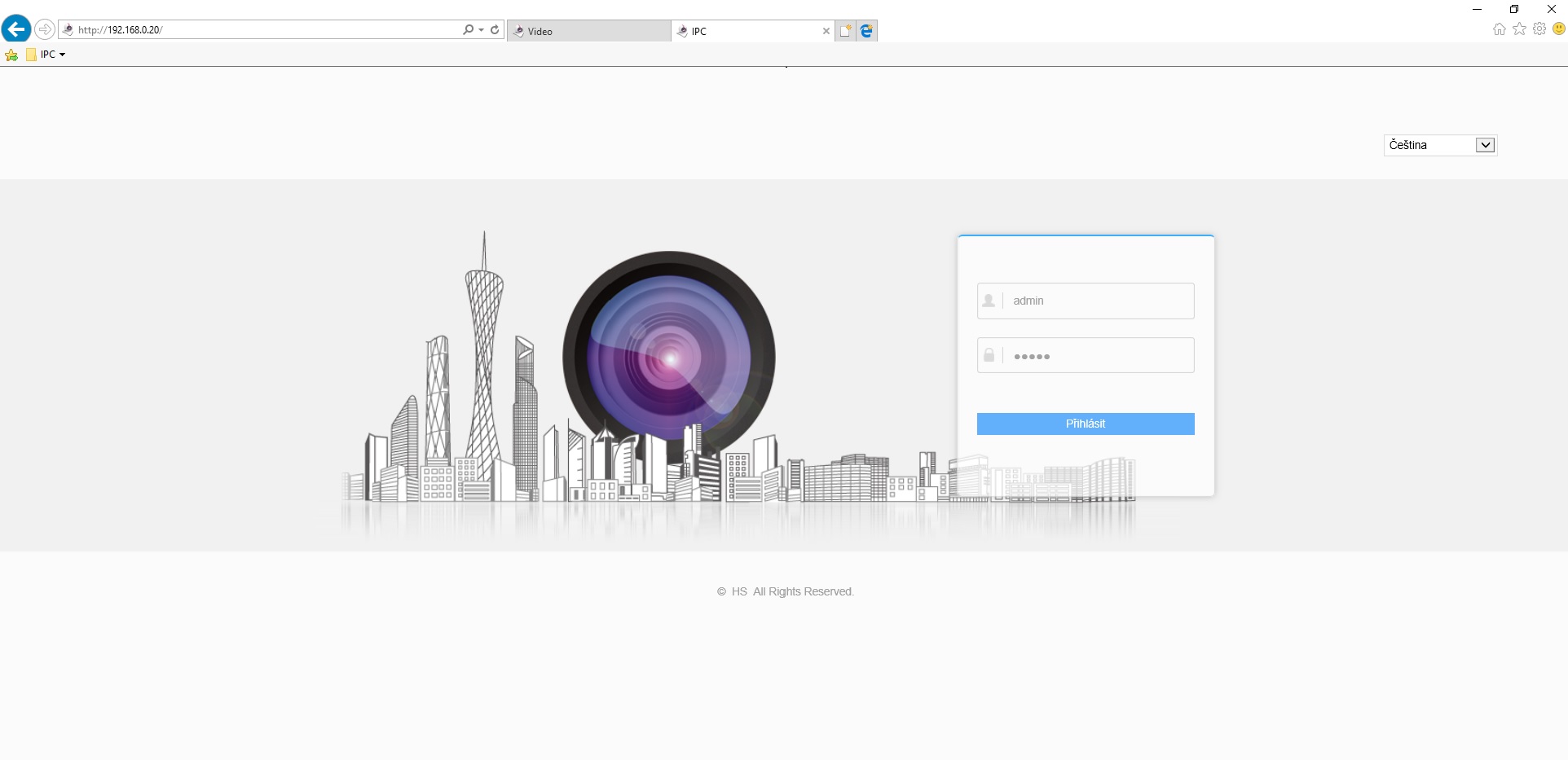Click the user icon in username field
The image size is (1568, 760).
coord(989,301)
